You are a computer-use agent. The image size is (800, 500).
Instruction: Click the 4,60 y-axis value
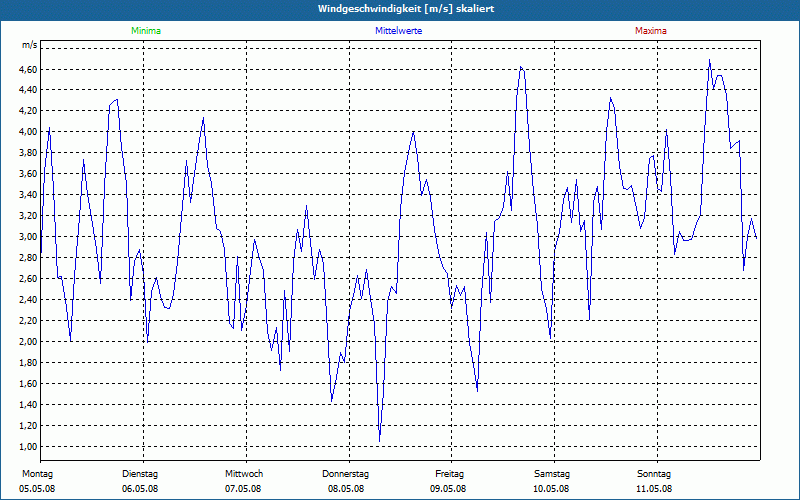(x=30, y=69)
